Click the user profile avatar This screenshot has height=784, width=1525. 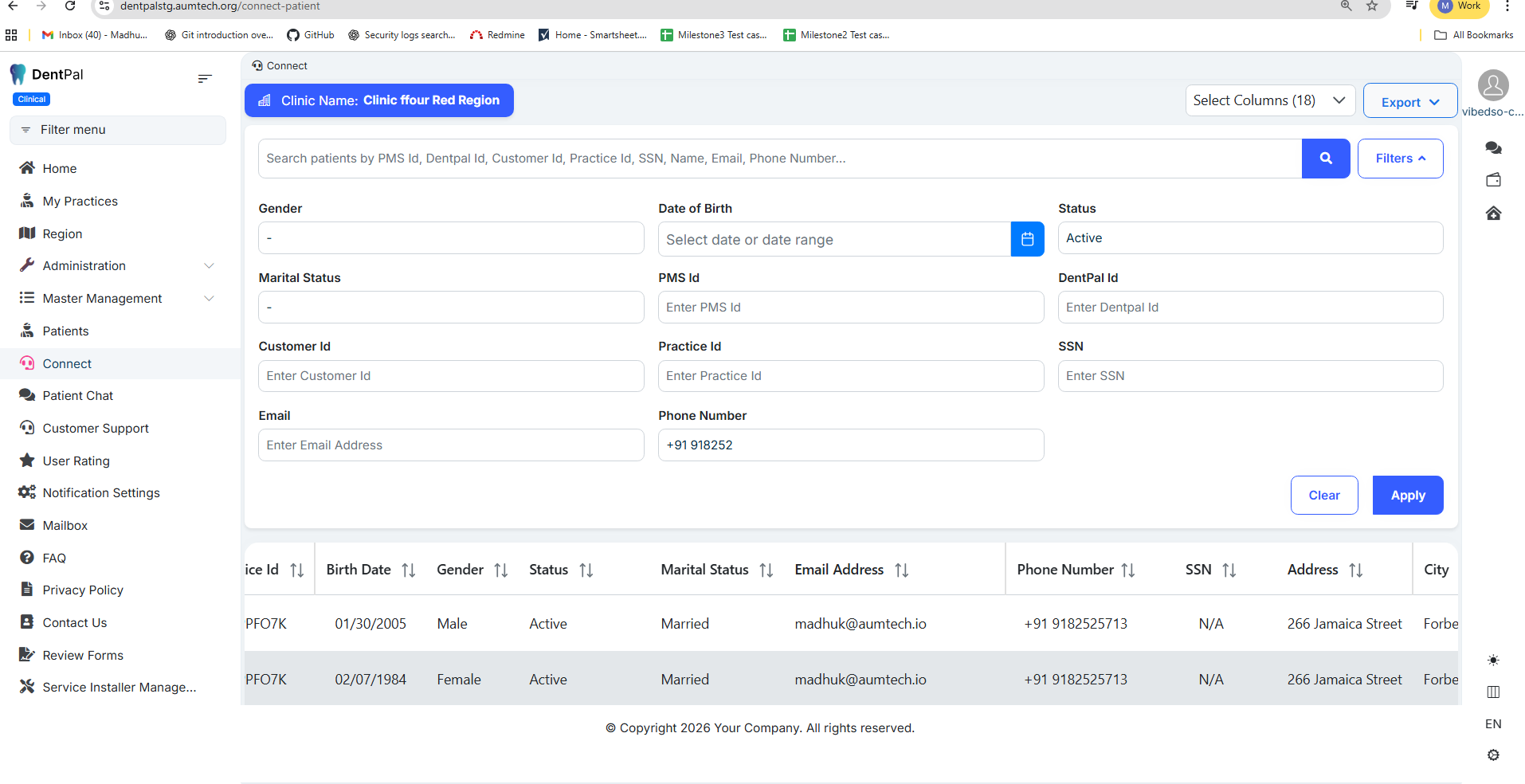pos(1492,85)
